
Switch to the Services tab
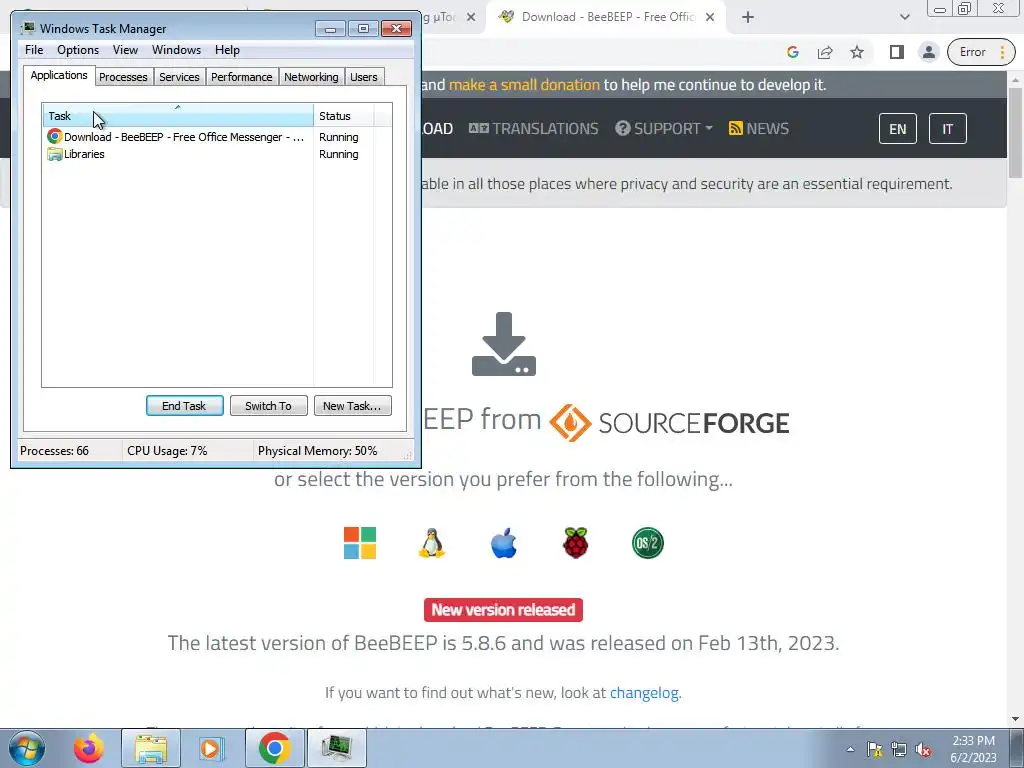click(179, 77)
